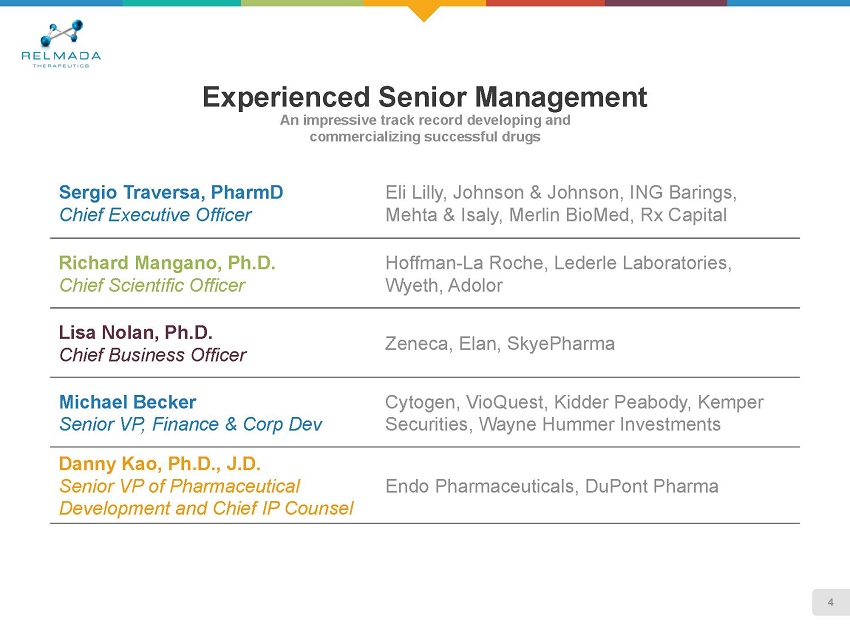Screen dimensions: 850x637
Task: Select the name Danny Kao, Ph.D., J.D.
Action: coord(159,464)
